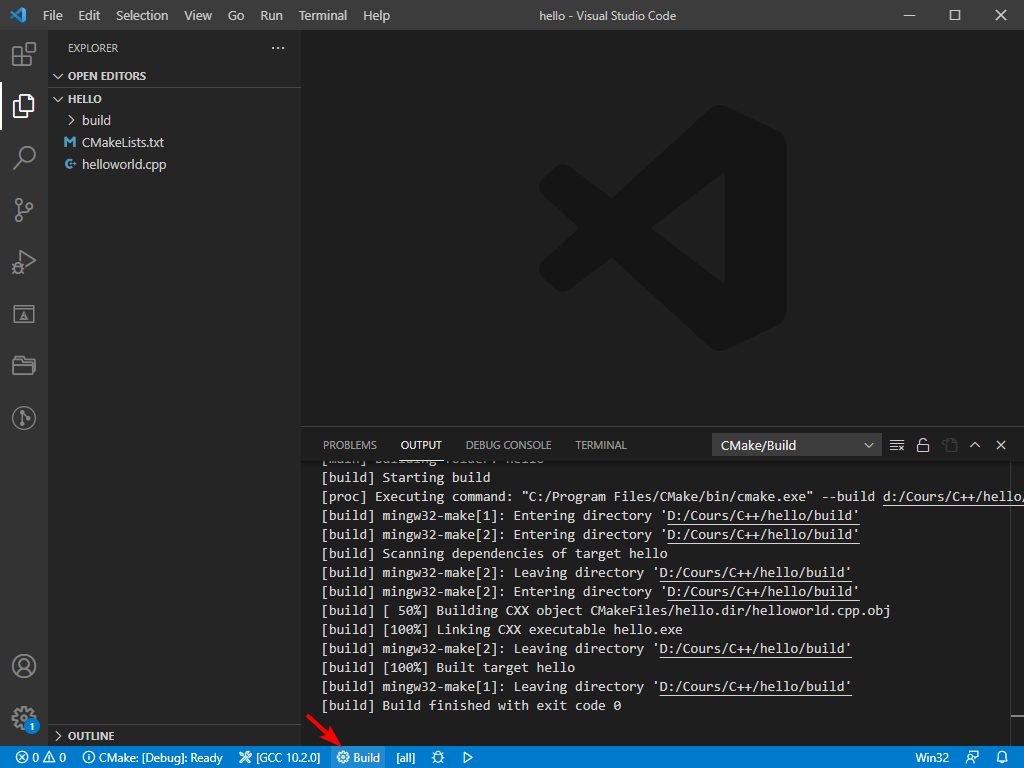Click the EXPLORER panel title
The image size is (1024, 768).
coord(93,48)
